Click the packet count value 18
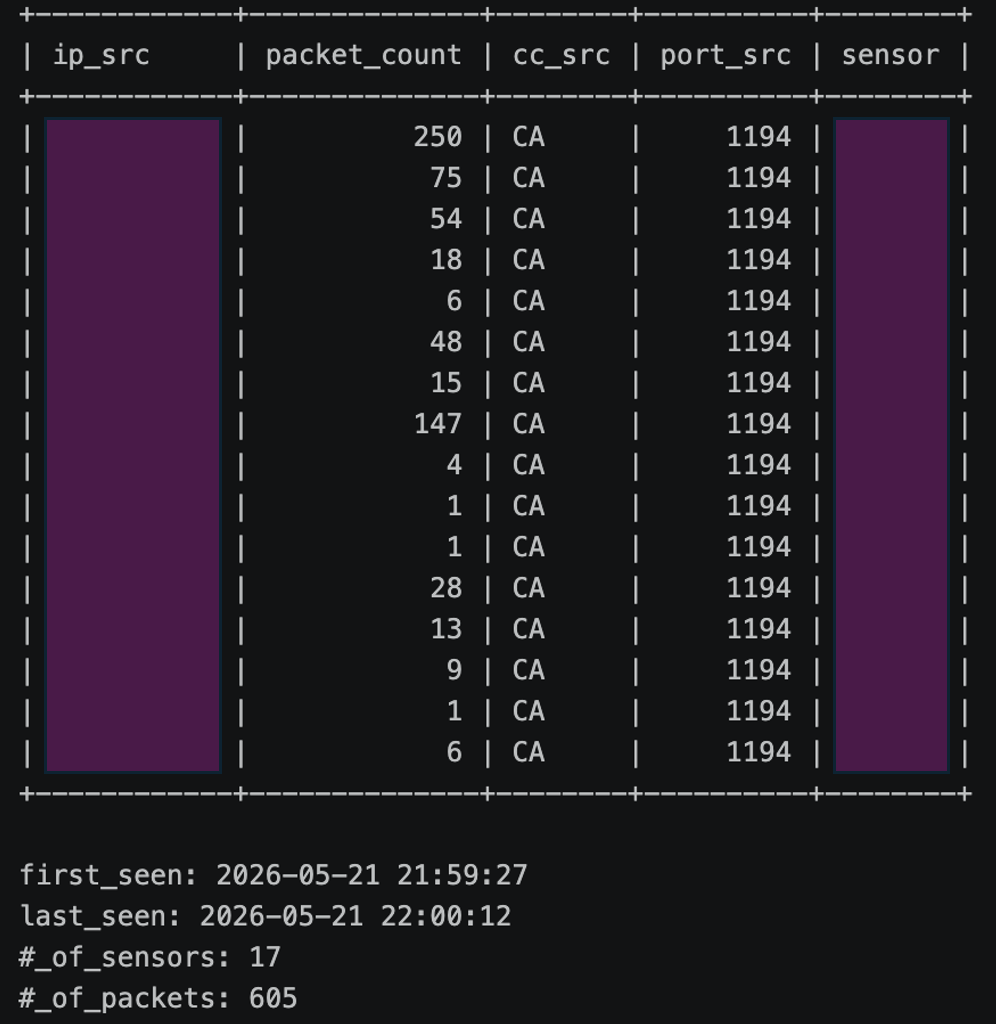996x1024 pixels. pos(446,261)
